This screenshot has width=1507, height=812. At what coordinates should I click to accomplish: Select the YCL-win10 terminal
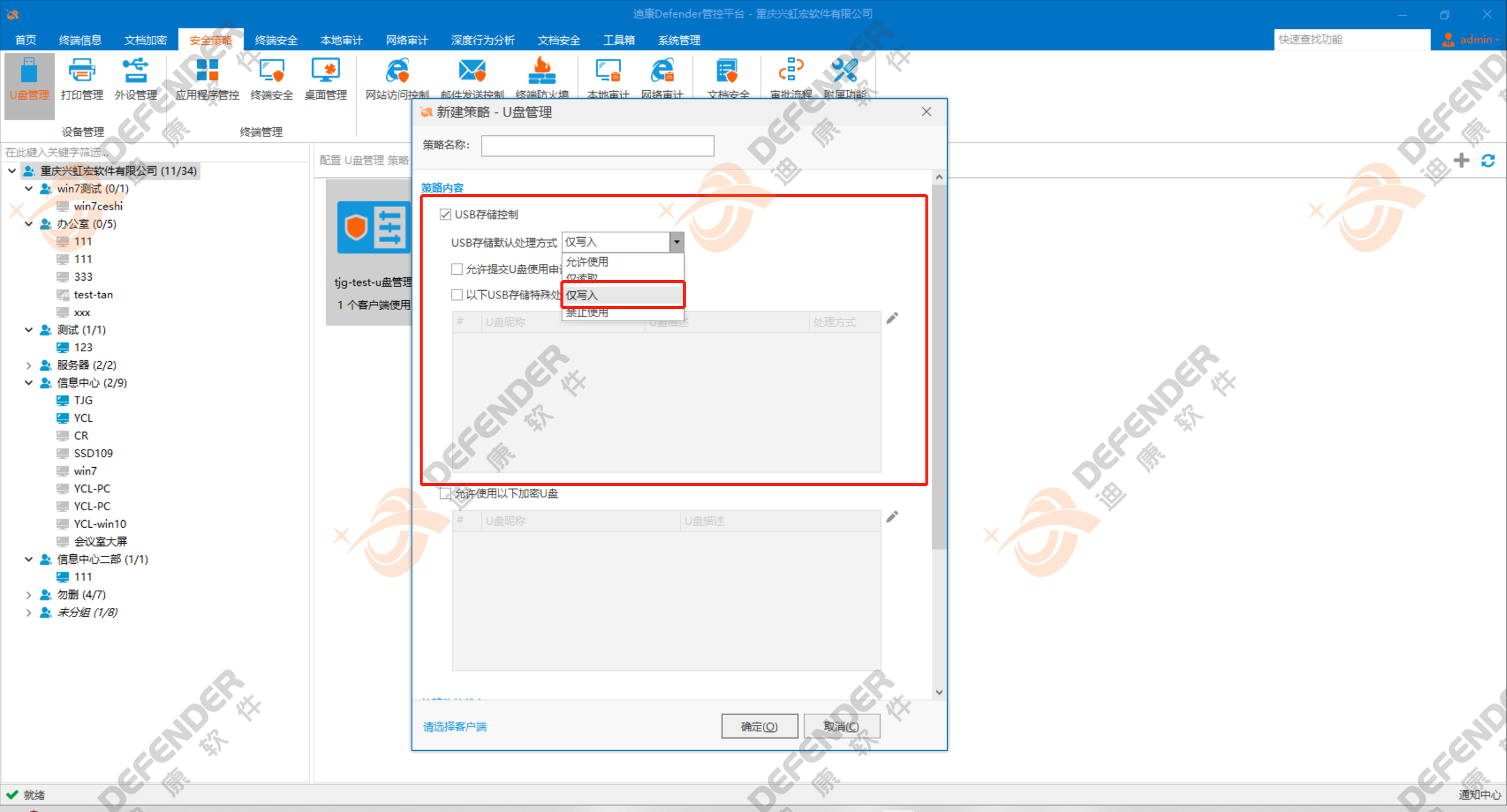99,524
